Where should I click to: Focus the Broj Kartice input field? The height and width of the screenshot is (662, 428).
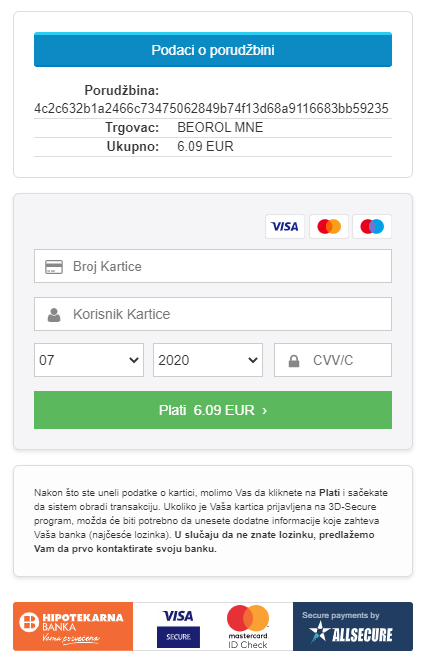coord(213,266)
